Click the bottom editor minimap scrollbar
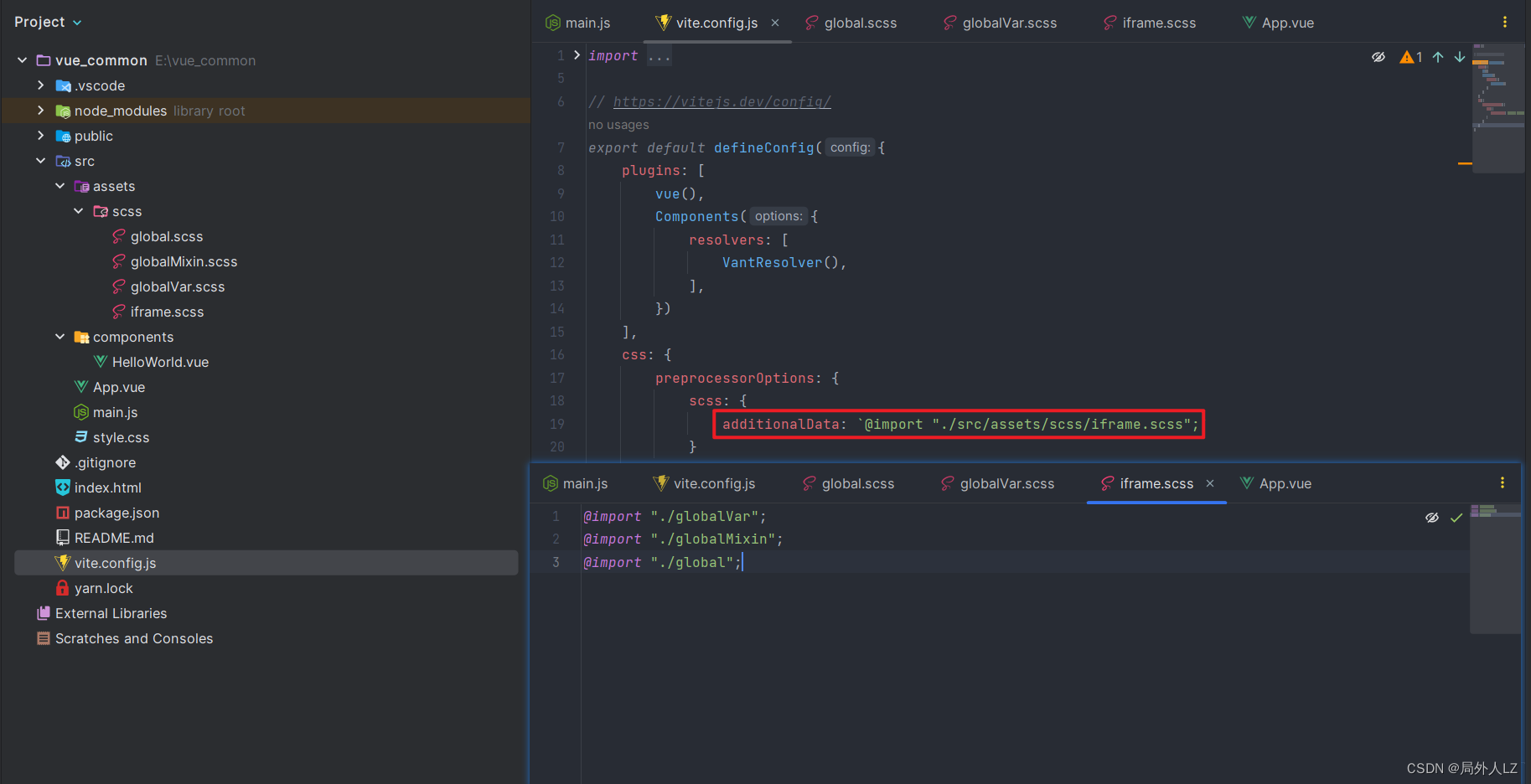Viewport: 1531px width, 784px height. click(1495, 568)
